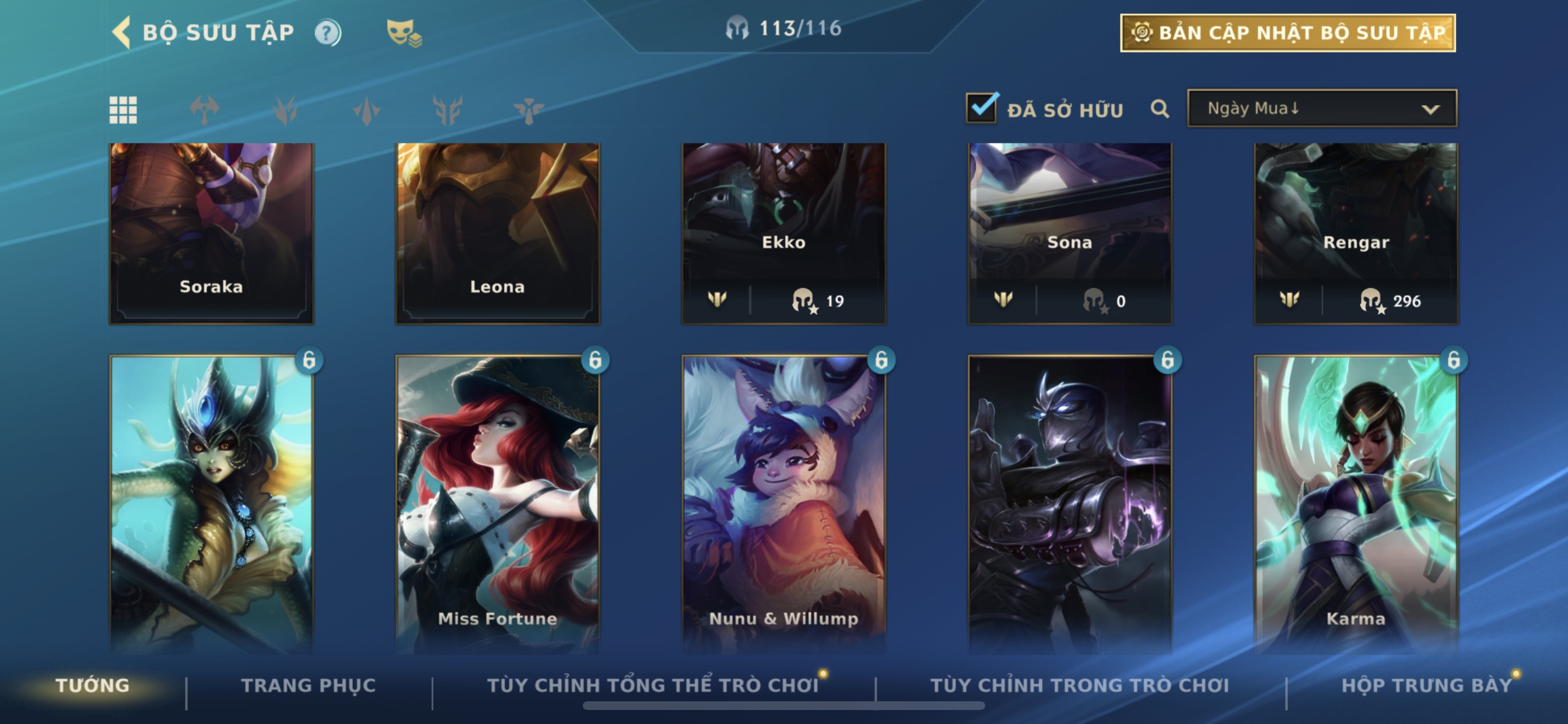Click the sort dropdown chevron arrow

1430,110
